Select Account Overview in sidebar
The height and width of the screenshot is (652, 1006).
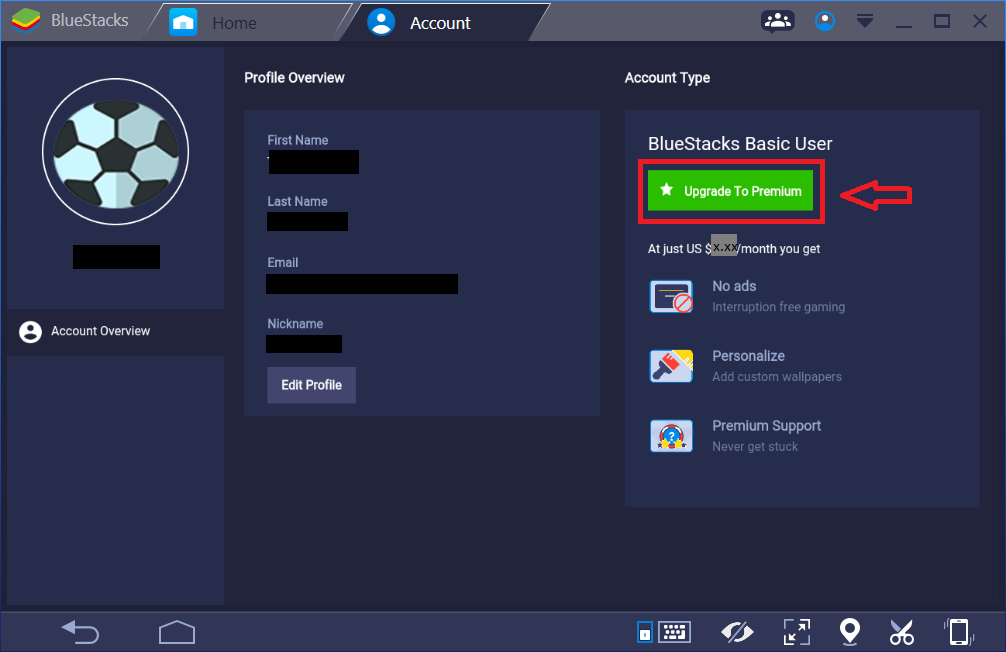[x=115, y=331]
